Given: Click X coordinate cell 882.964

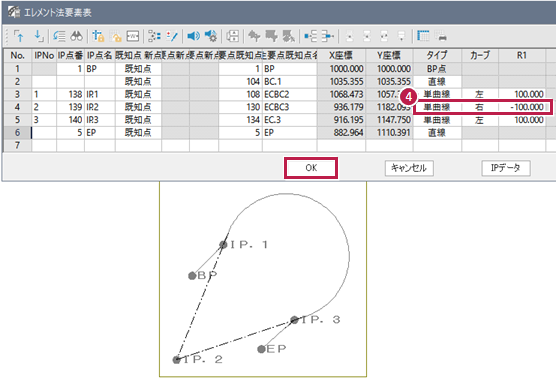Looking at the screenshot, I should click(341, 133).
